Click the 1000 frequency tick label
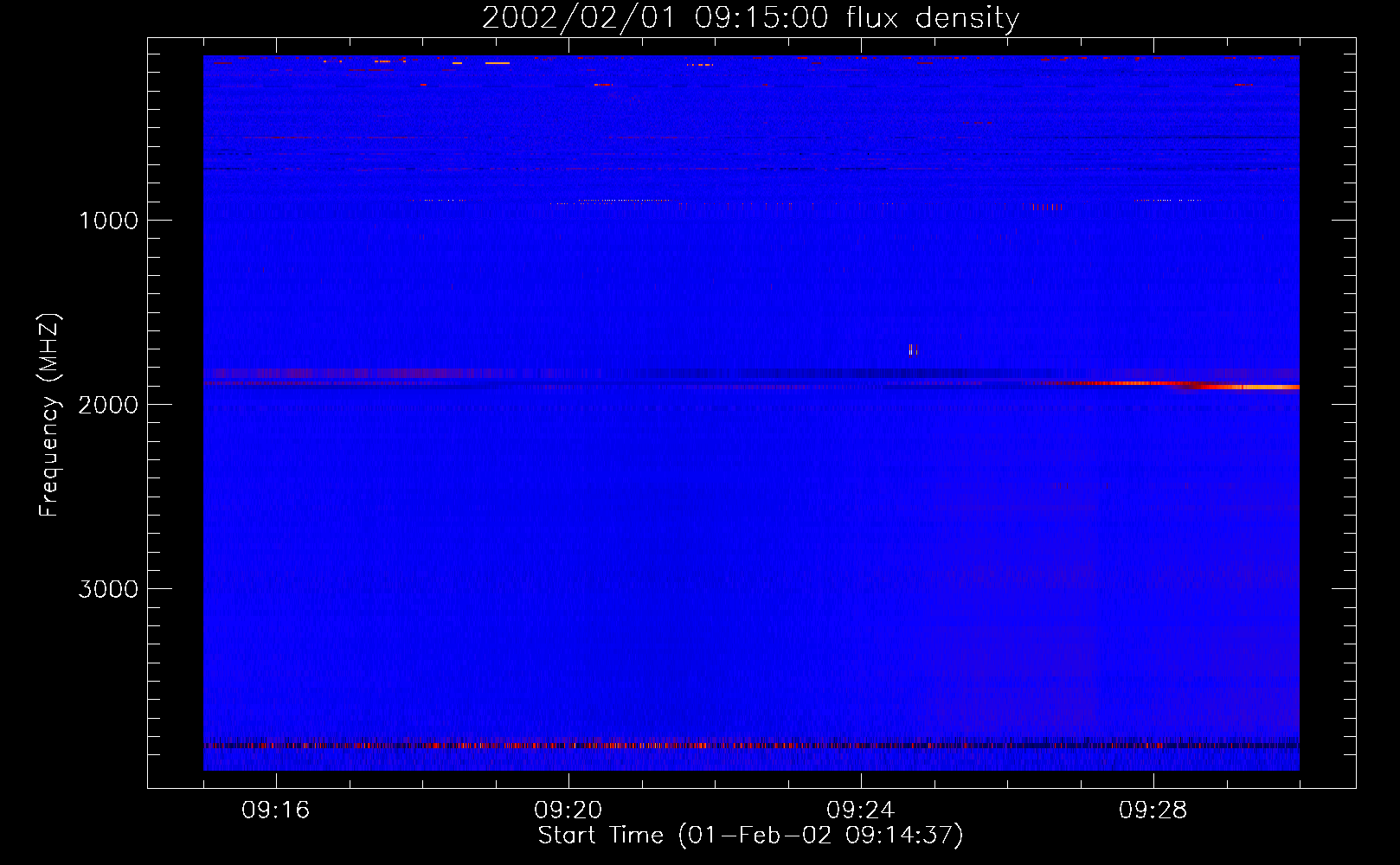Viewport: 1400px width, 865px height. click(x=108, y=221)
